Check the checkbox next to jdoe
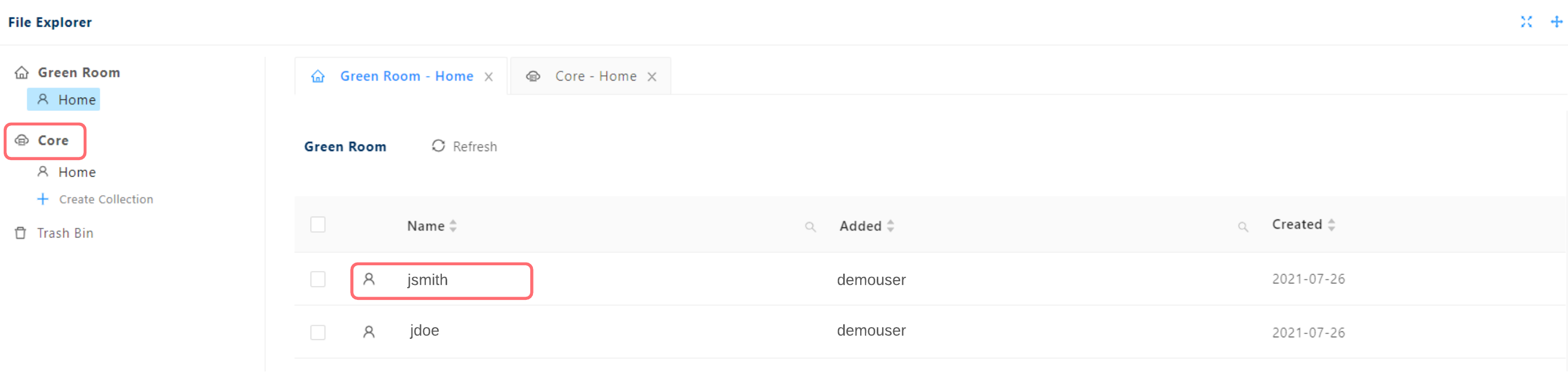 pyautogui.click(x=318, y=332)
